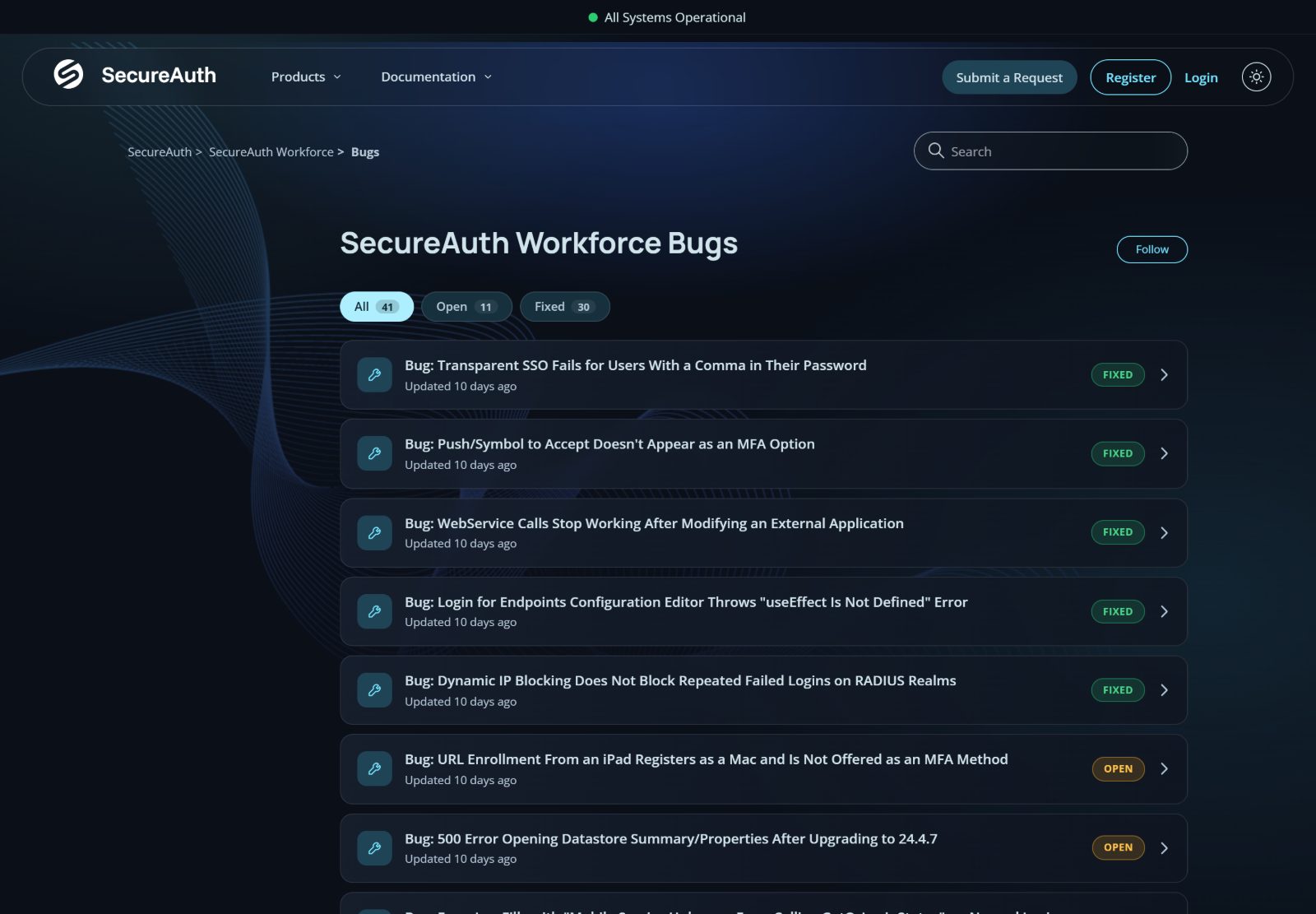Click the All Systems Operational status
This screenshot has width=1316, height=914.
(x=667, y=17)
